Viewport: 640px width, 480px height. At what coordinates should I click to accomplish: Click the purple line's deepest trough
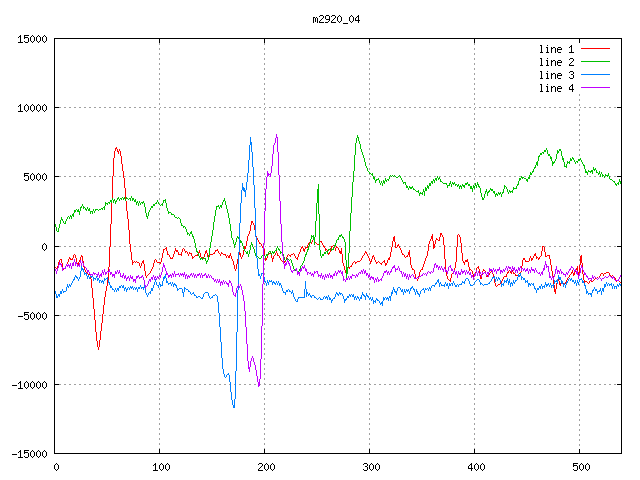click(259, 385)
